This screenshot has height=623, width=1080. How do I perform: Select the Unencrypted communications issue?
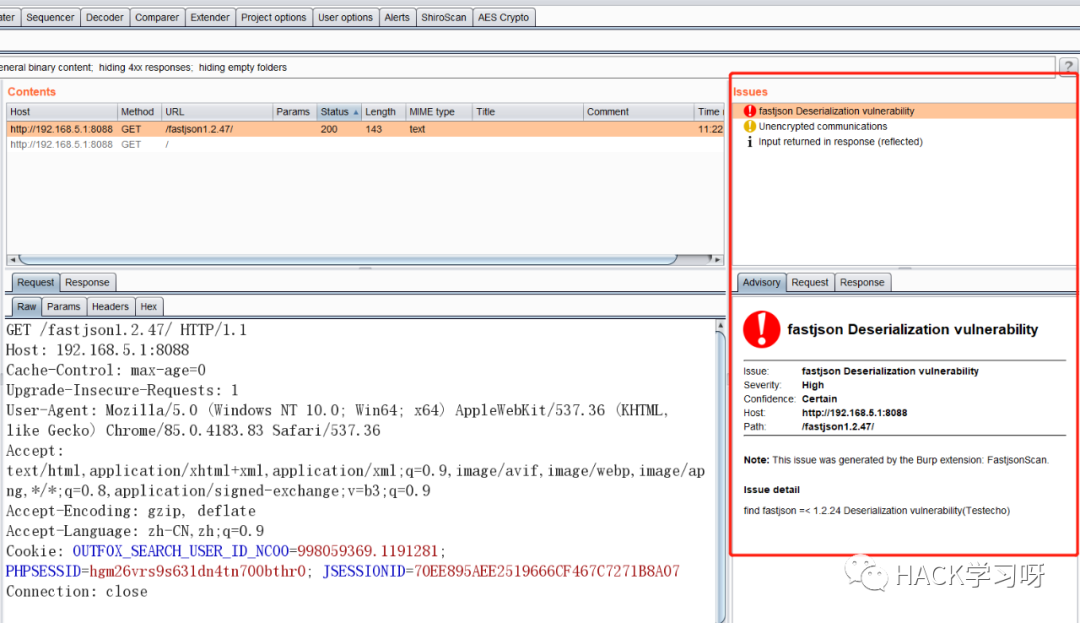pyautogui.click(x=823, y=126)
